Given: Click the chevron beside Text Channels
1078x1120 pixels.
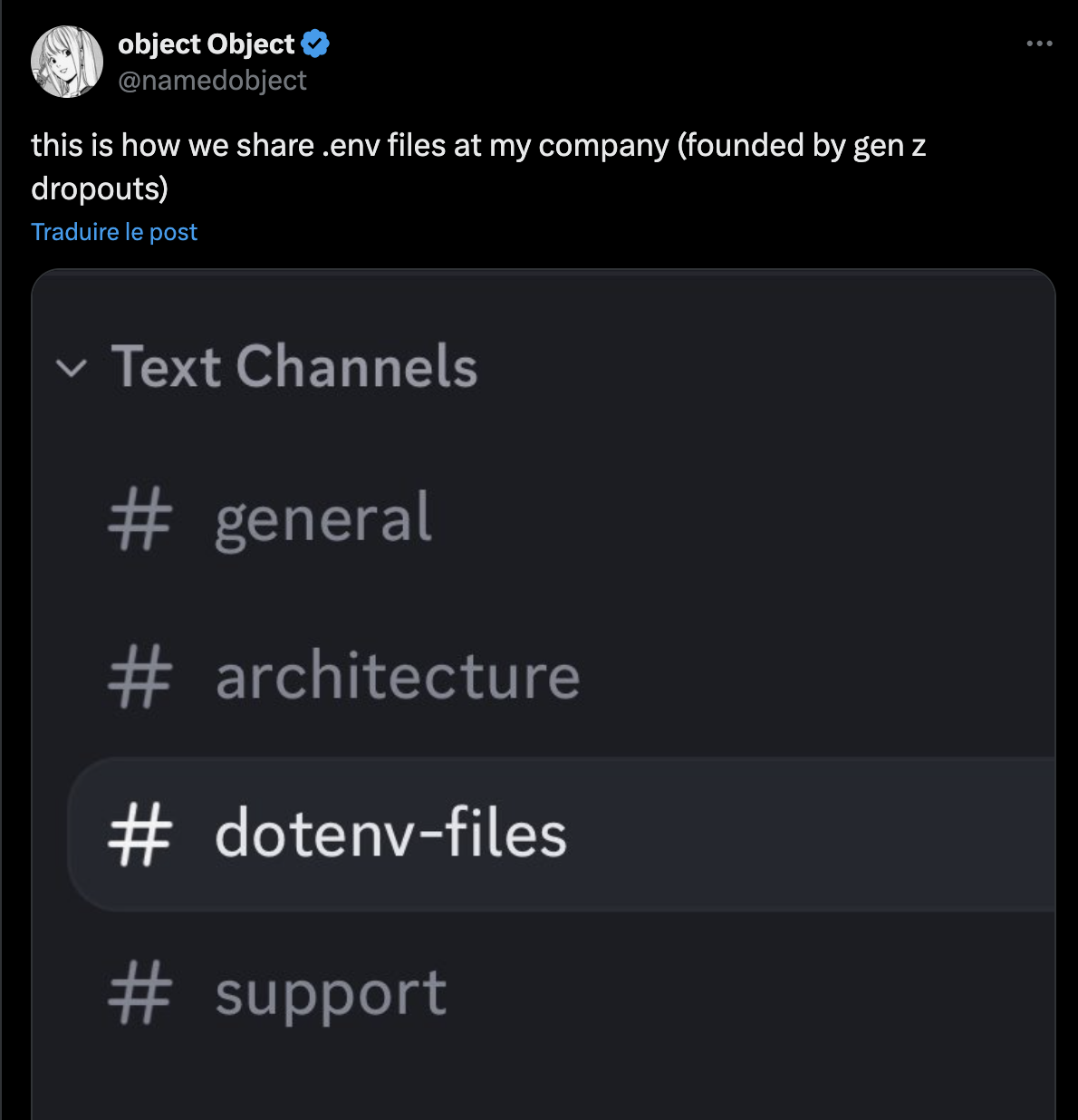Looking at the screenshot, I should pos(72,368).
